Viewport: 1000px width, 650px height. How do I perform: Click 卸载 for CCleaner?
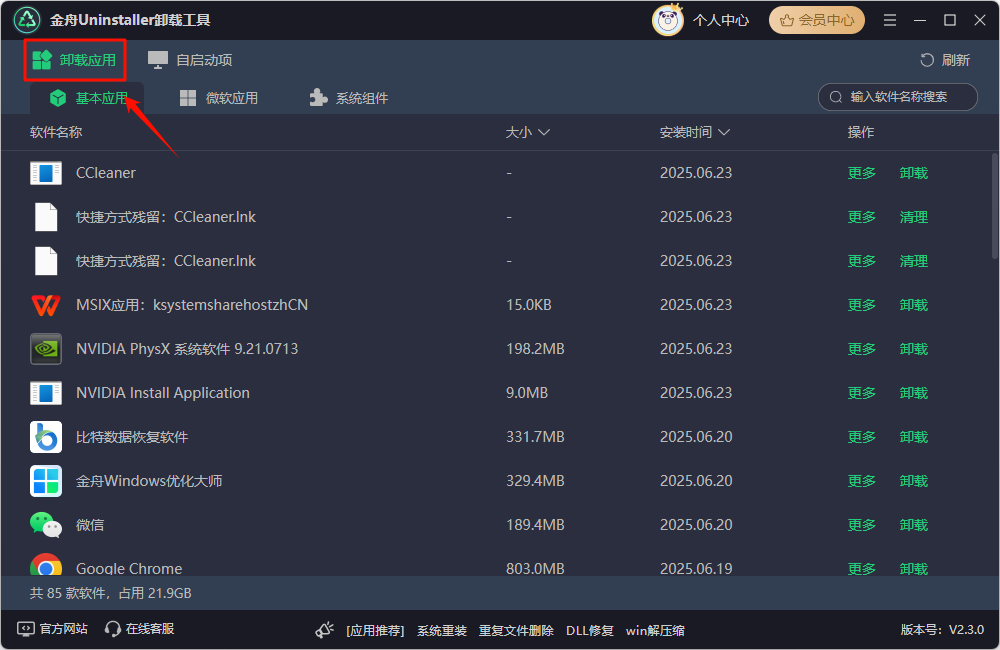[913, 173]
